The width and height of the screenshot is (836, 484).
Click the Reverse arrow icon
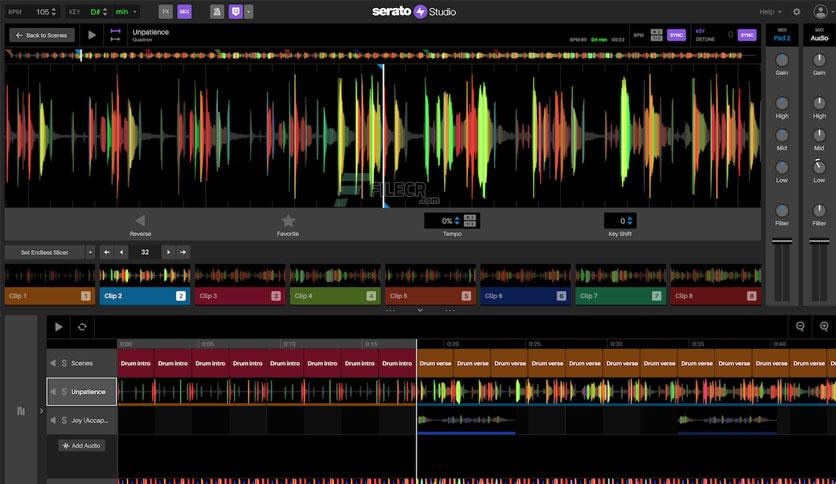pyautogui.click(x=140, y=220)
